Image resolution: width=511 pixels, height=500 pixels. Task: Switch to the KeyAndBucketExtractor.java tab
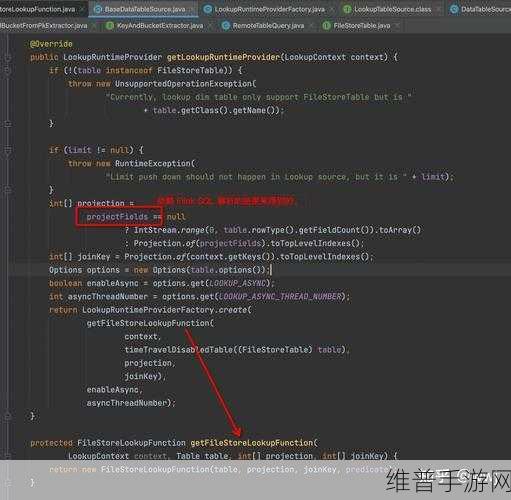[160, 25]
